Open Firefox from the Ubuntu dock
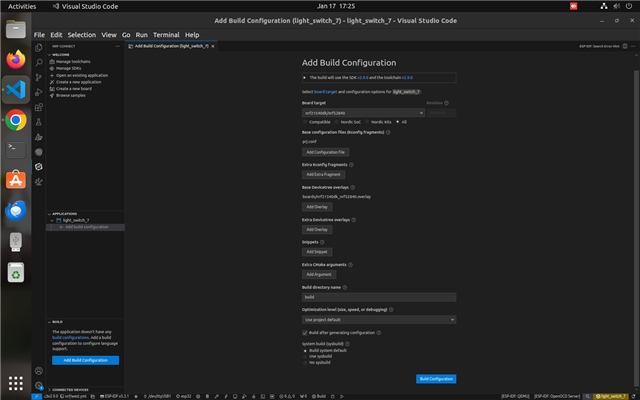The width and height of the screenshot is (640, 400). click(x=16, y=60)
